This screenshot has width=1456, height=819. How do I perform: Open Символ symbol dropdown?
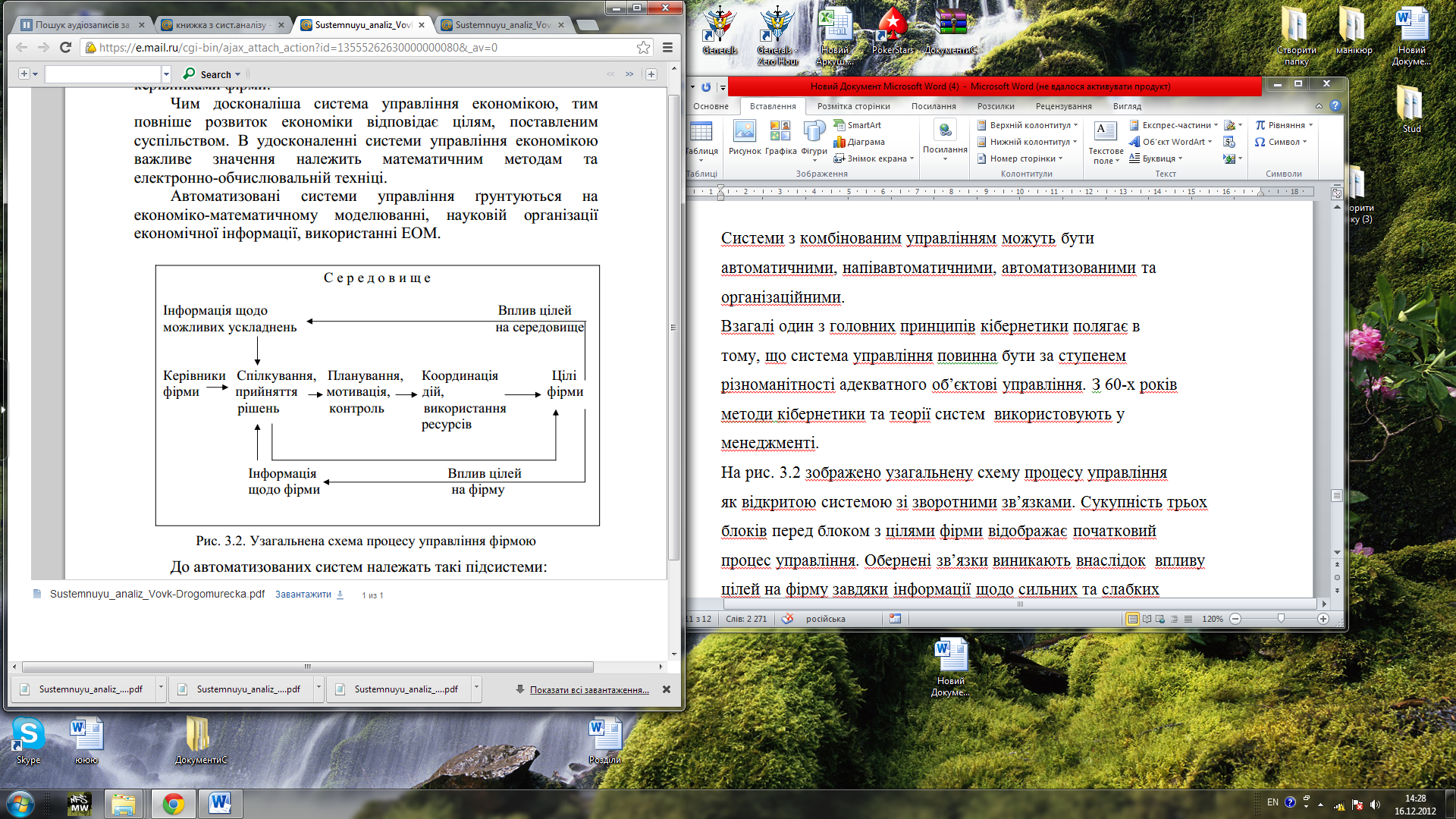[x=1281, y=142]
